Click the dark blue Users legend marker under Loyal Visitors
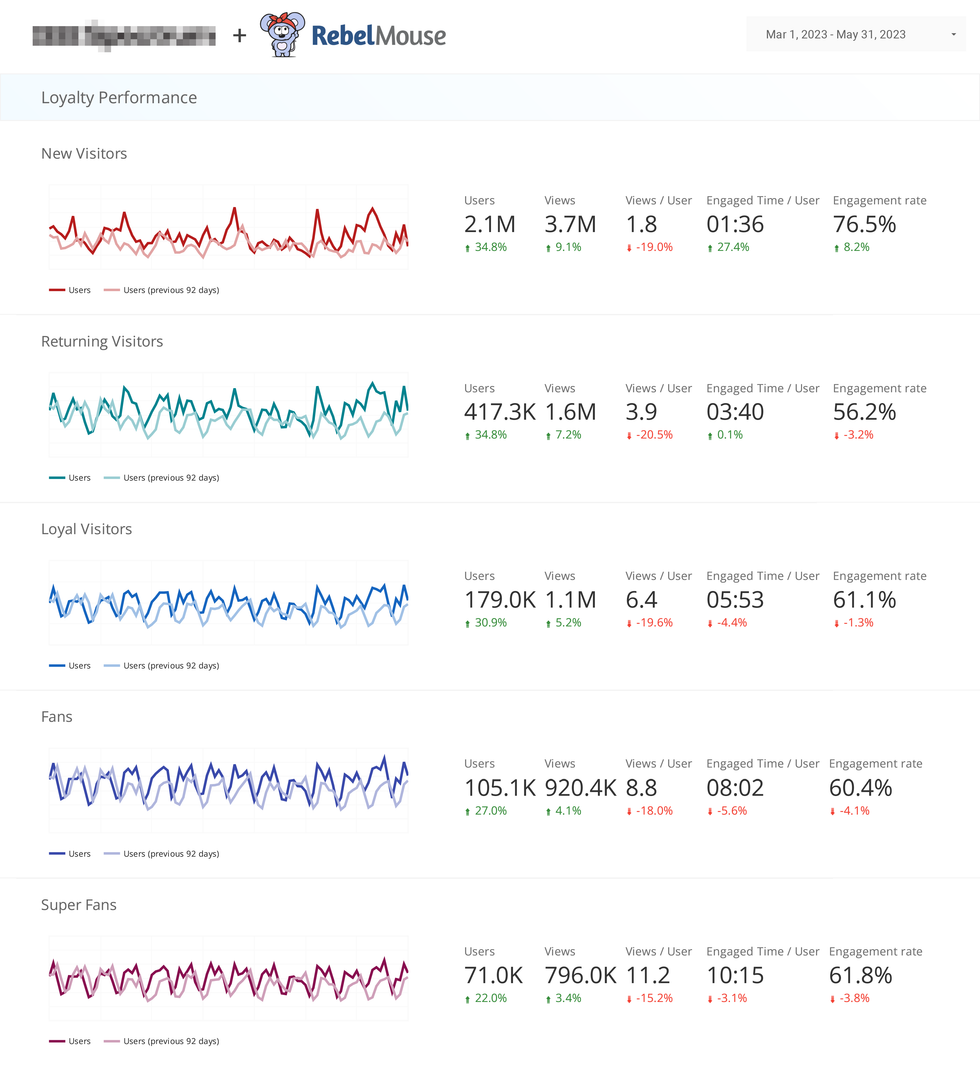The width and height of the screenshot is (980, 1078). 56,665
